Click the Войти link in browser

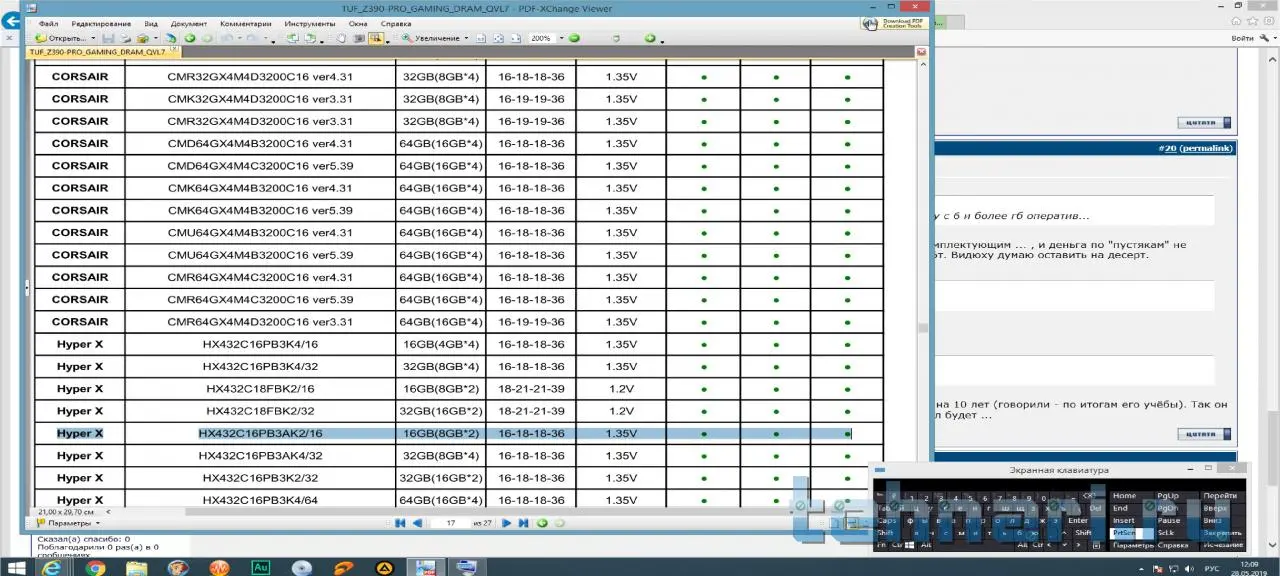point(1243,38)
